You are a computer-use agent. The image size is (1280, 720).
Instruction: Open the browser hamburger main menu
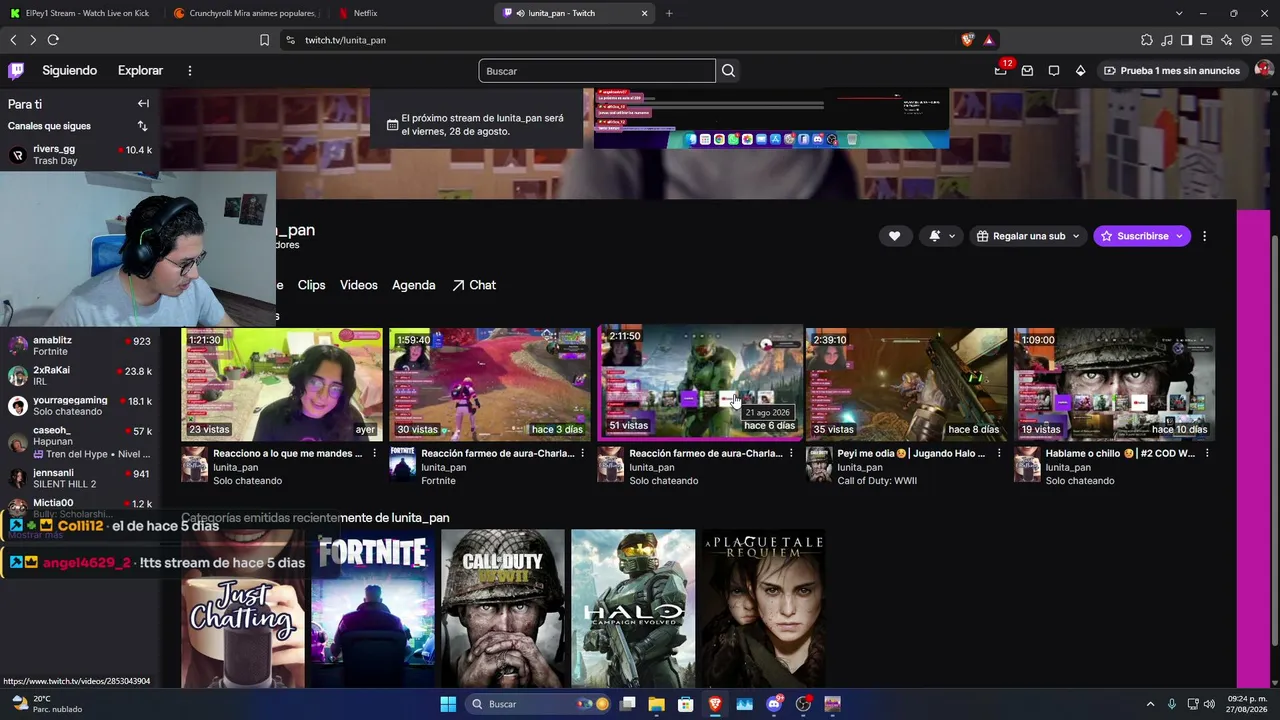tap(1266, 40)
